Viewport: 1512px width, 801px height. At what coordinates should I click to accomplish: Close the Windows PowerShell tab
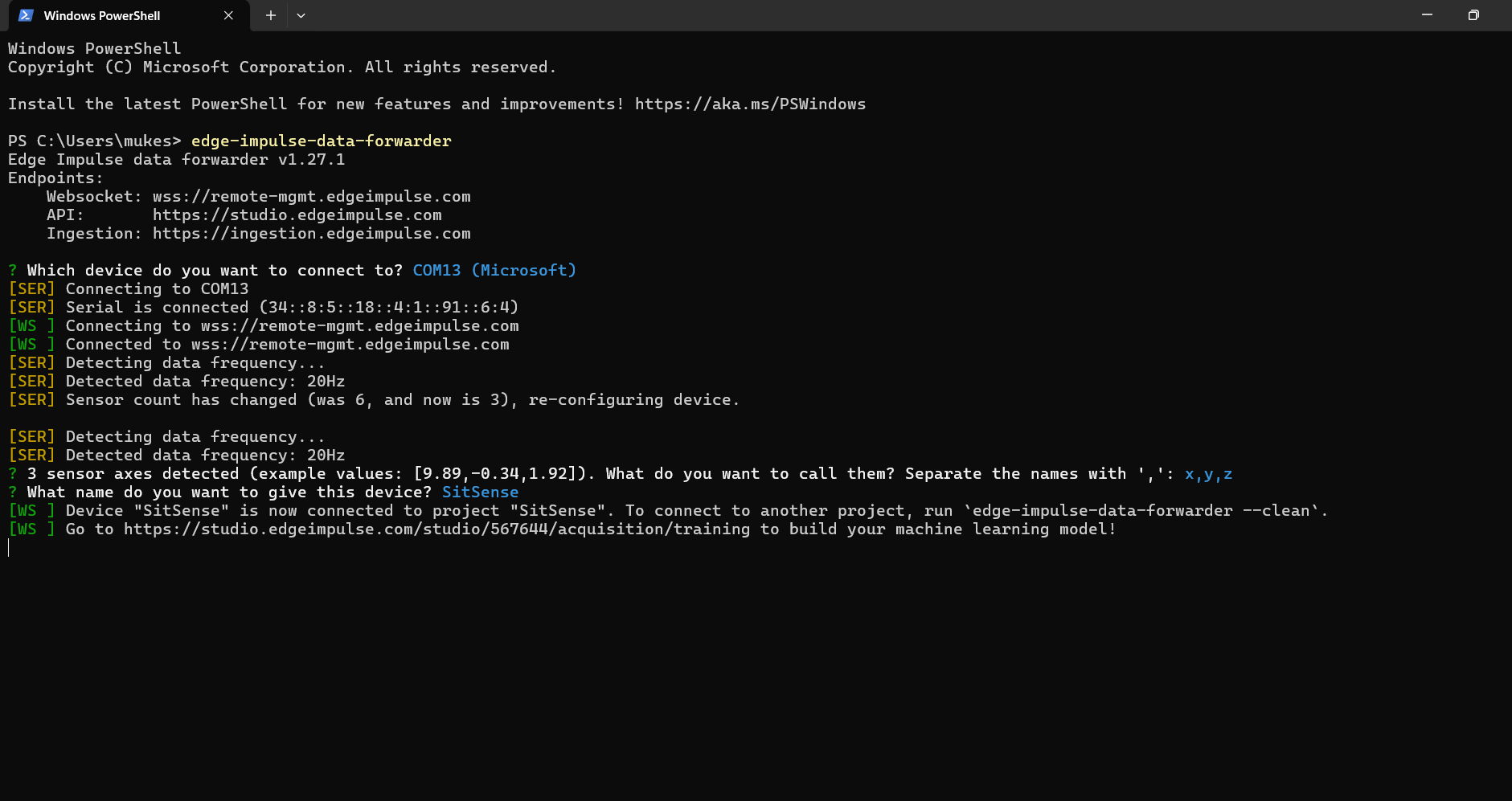tap(228, 15)
